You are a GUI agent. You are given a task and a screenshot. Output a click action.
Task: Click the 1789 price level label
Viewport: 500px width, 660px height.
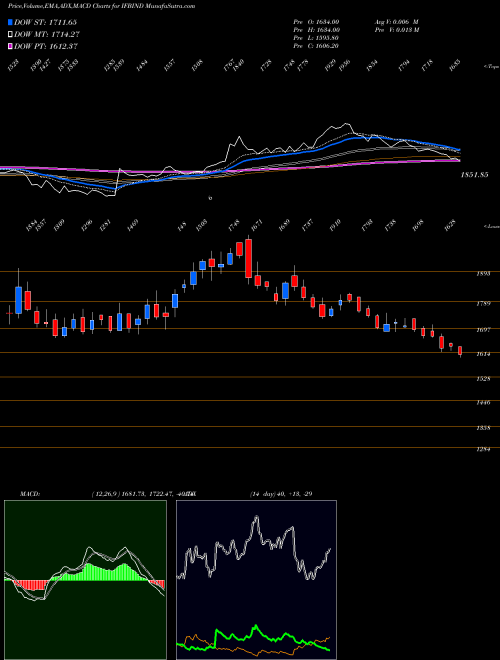point(483,303)
